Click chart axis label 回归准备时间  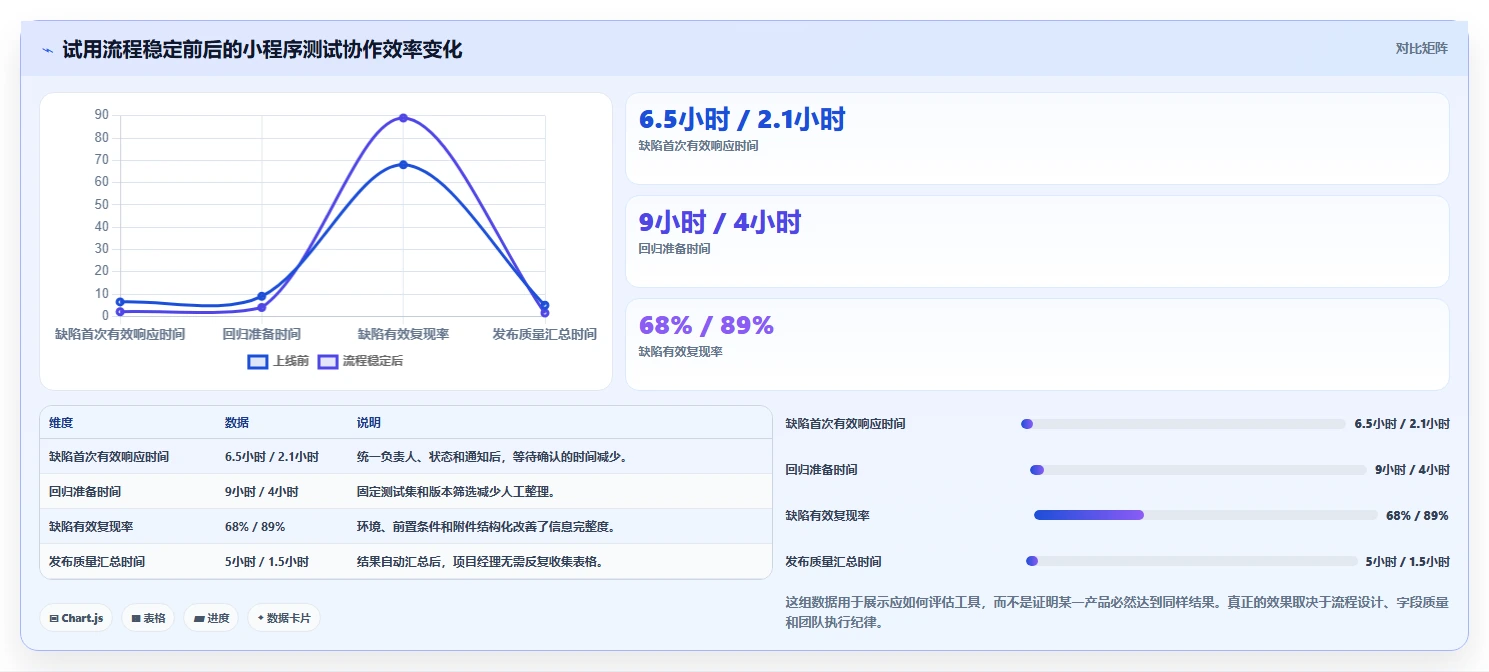[261, 334]
